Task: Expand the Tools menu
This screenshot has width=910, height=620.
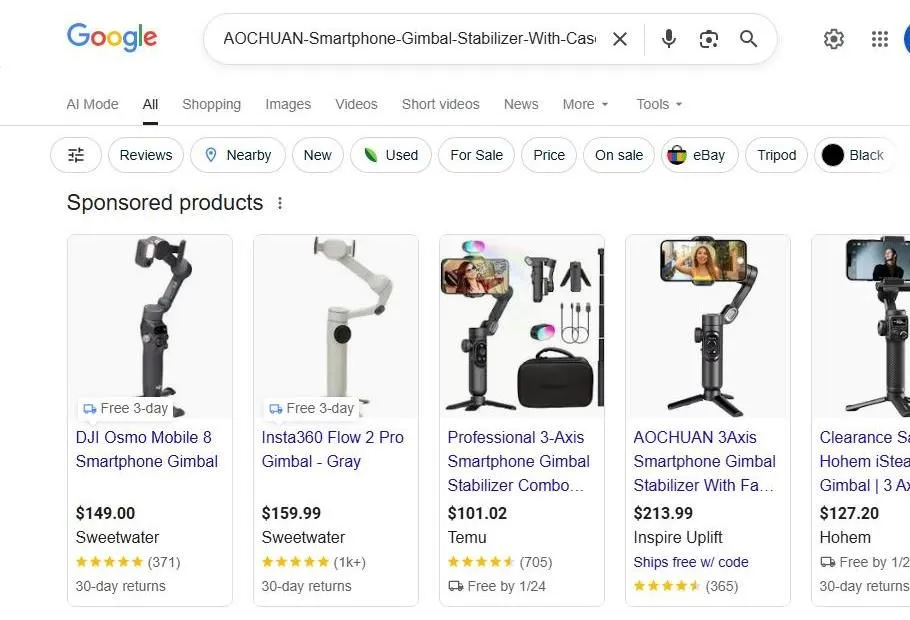Action: [x=658, y=104]
